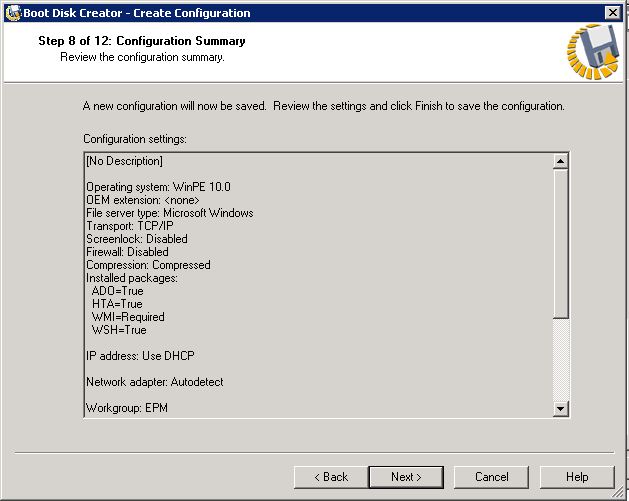629x501 pixels.
Task: Select 'HTA=True' package entry
Action: point(117,304)
